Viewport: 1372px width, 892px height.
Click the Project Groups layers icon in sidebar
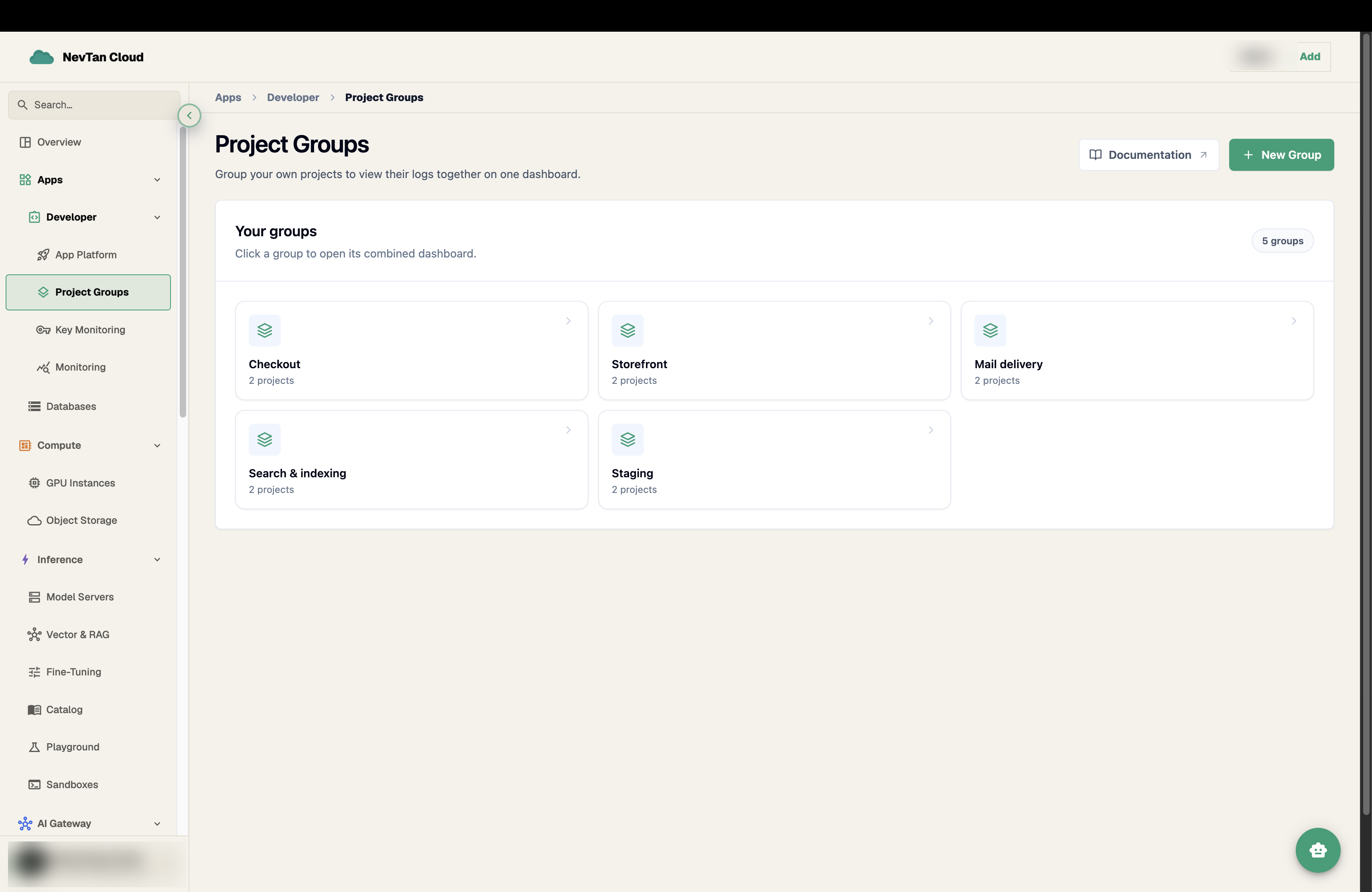coord(43,292)
